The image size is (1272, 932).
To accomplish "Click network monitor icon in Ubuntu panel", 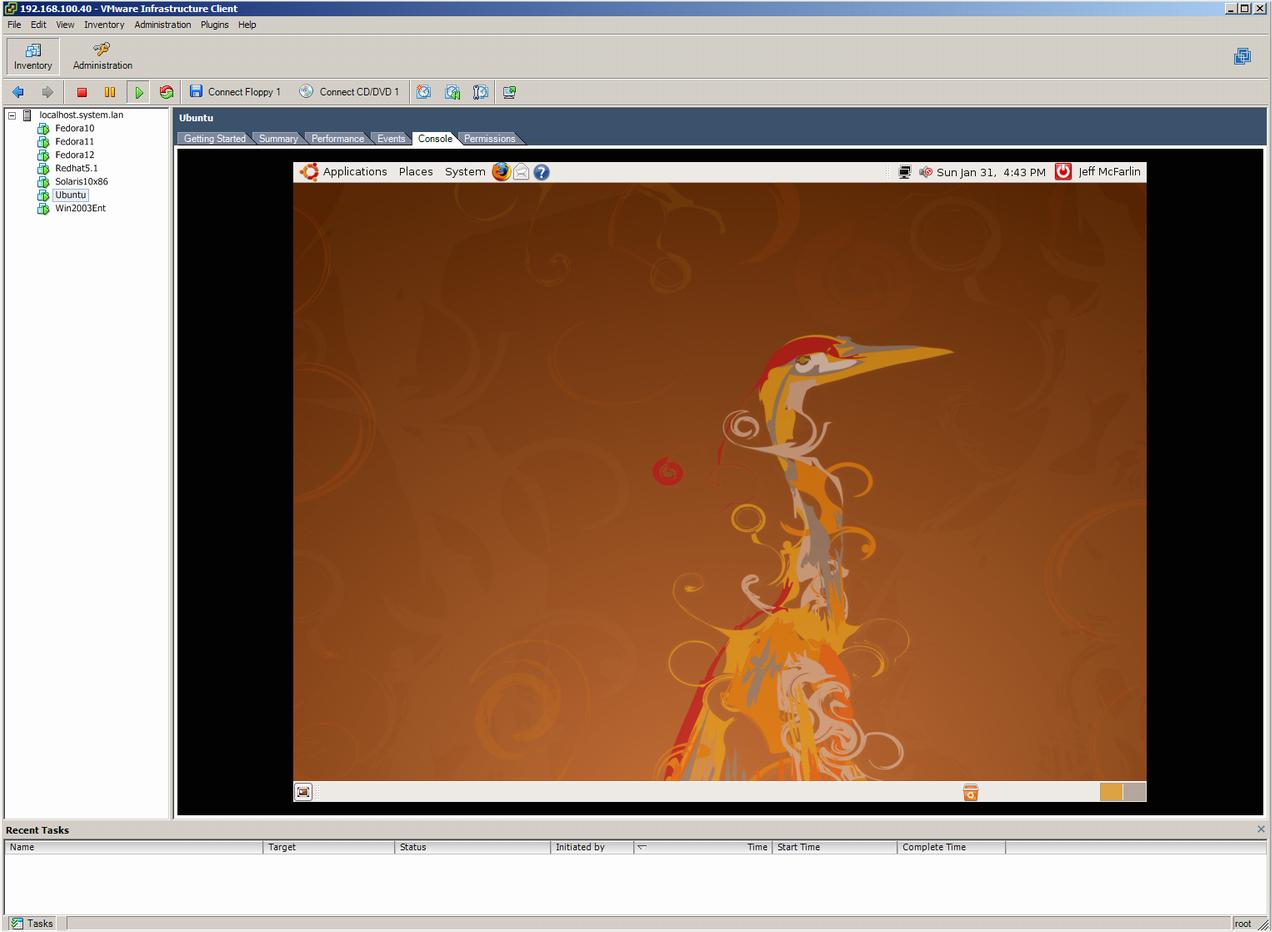I will pyautogui.click(x=905, y=172).
